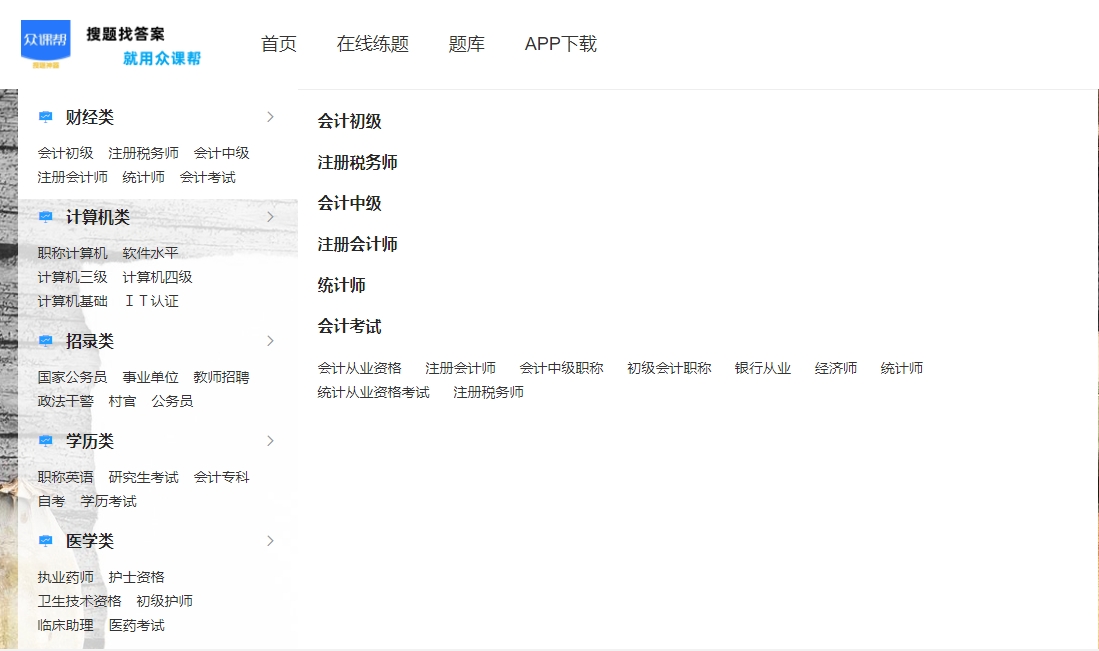Click the 财经类 category icon
The image size is (1099, 651).
44,117
